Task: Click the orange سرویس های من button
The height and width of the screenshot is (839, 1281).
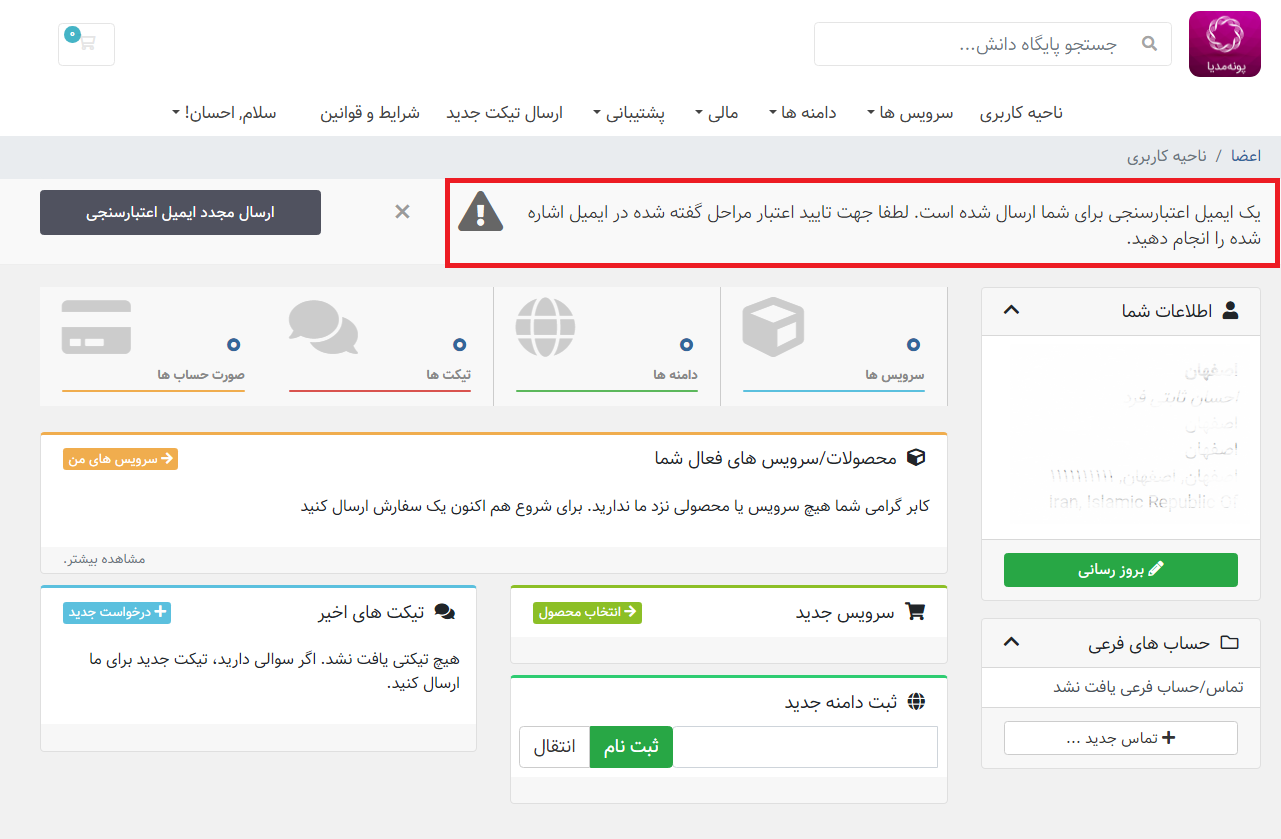Action: tap(120, 459)
